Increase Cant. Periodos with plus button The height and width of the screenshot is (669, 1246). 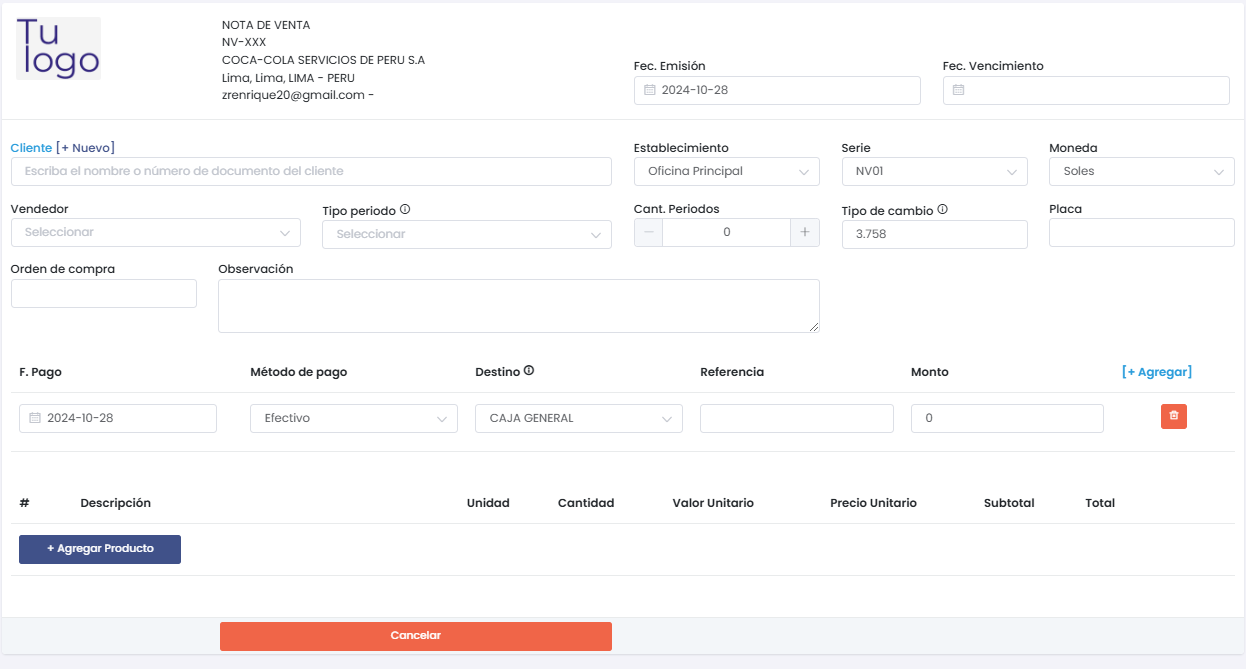coord(803,231)
